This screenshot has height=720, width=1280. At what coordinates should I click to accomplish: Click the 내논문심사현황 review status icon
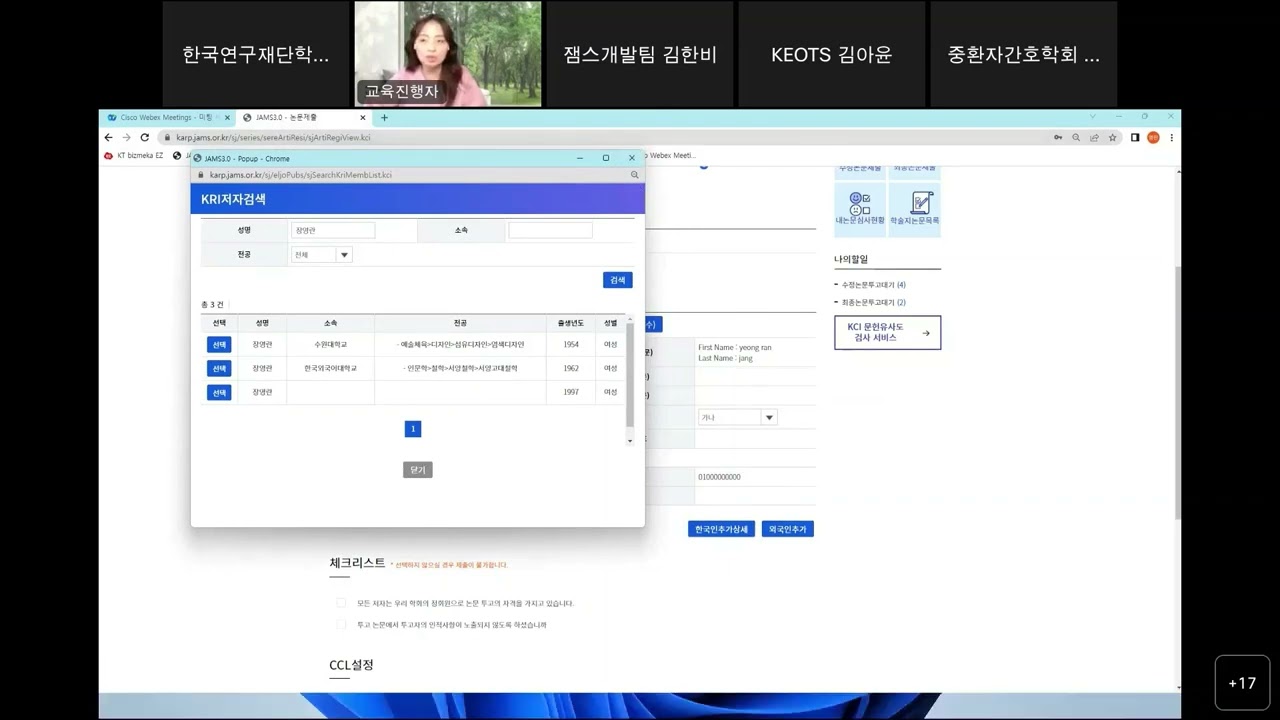coord(860,207)
